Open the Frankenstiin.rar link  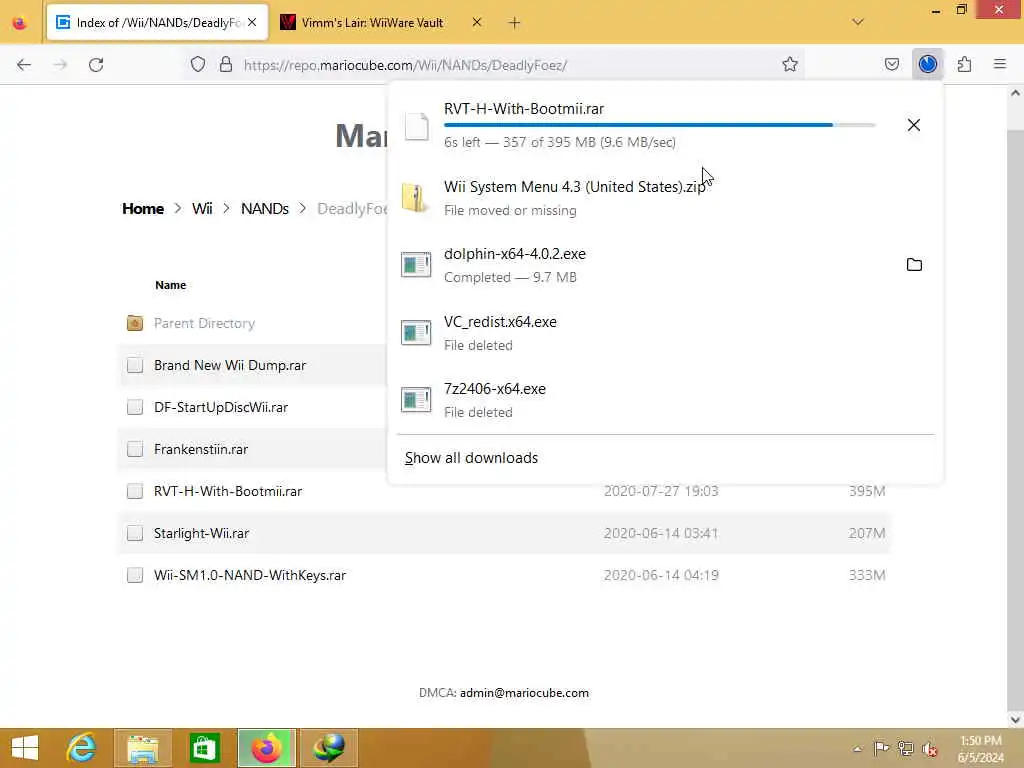[200, 449]
